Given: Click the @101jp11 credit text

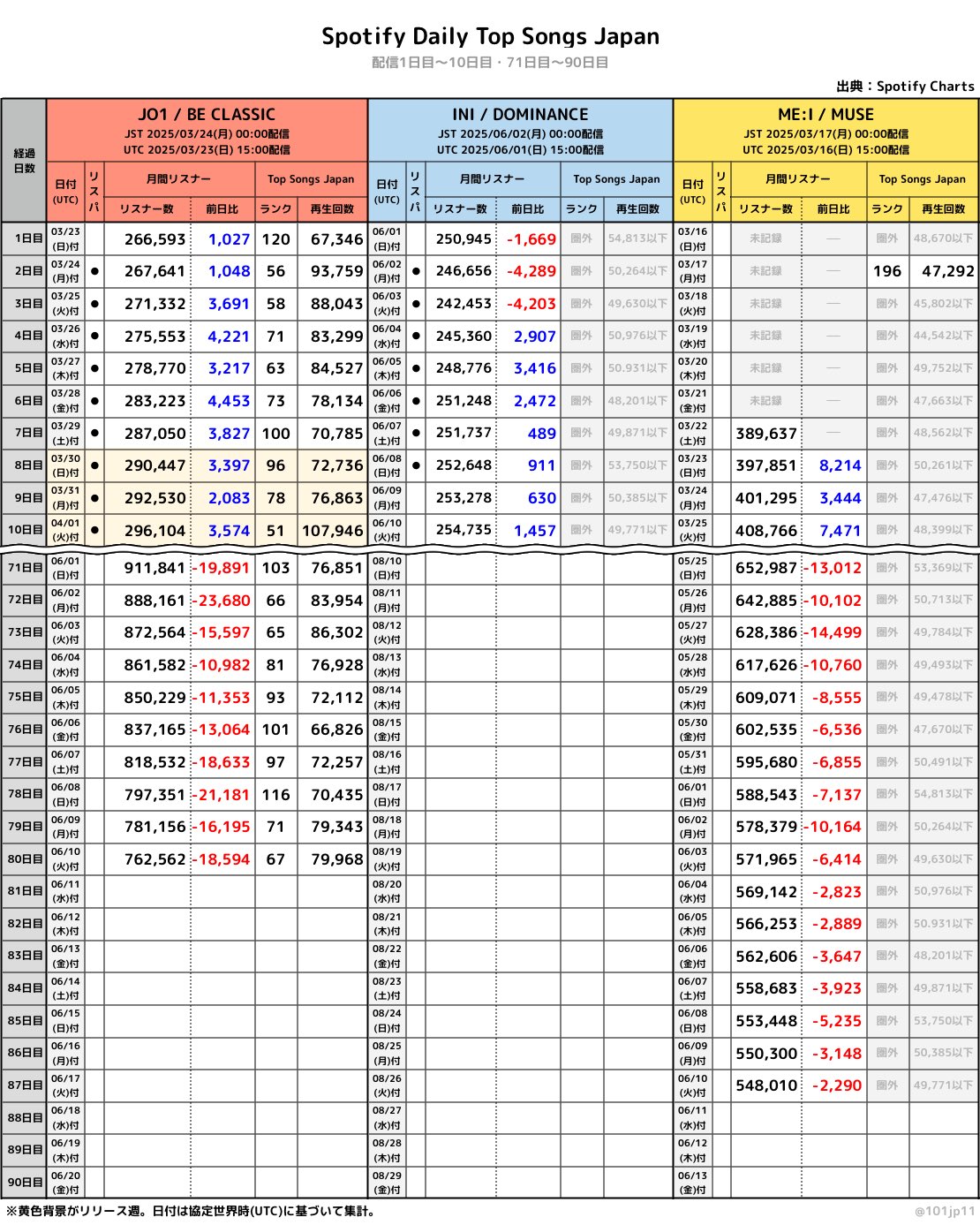Looking at the screenshot, I should tap(946, 1211).
